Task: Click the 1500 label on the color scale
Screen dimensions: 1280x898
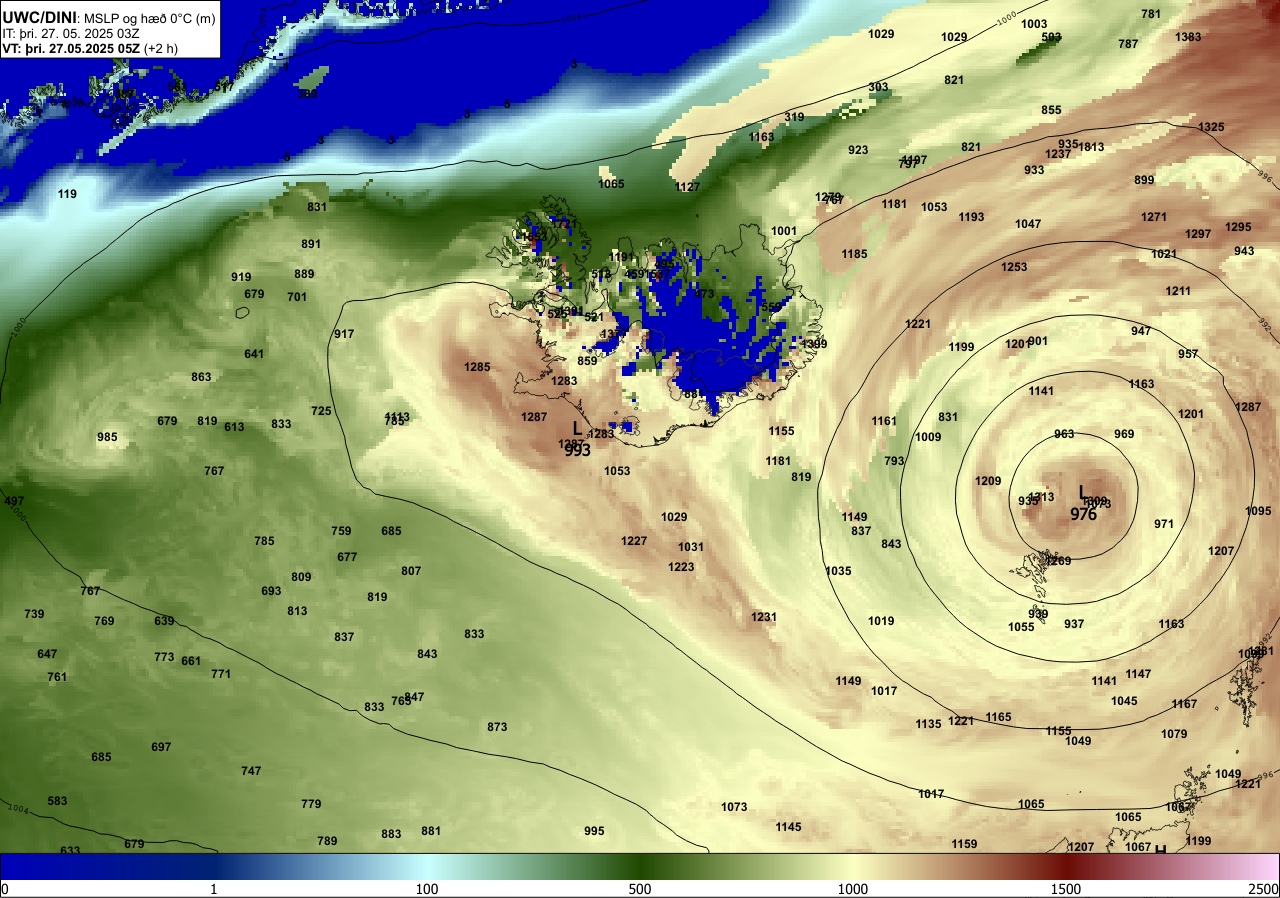Action: point(1065,889)
